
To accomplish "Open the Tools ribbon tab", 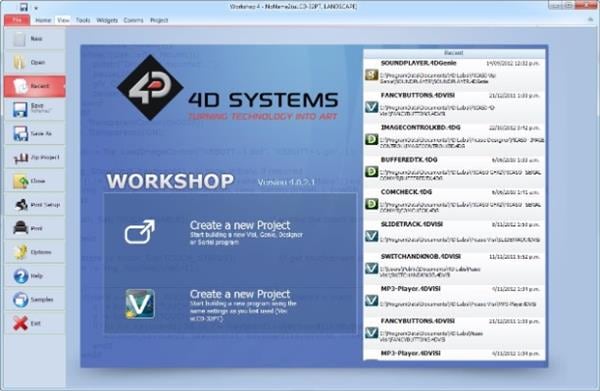I will tap(83, 20).
